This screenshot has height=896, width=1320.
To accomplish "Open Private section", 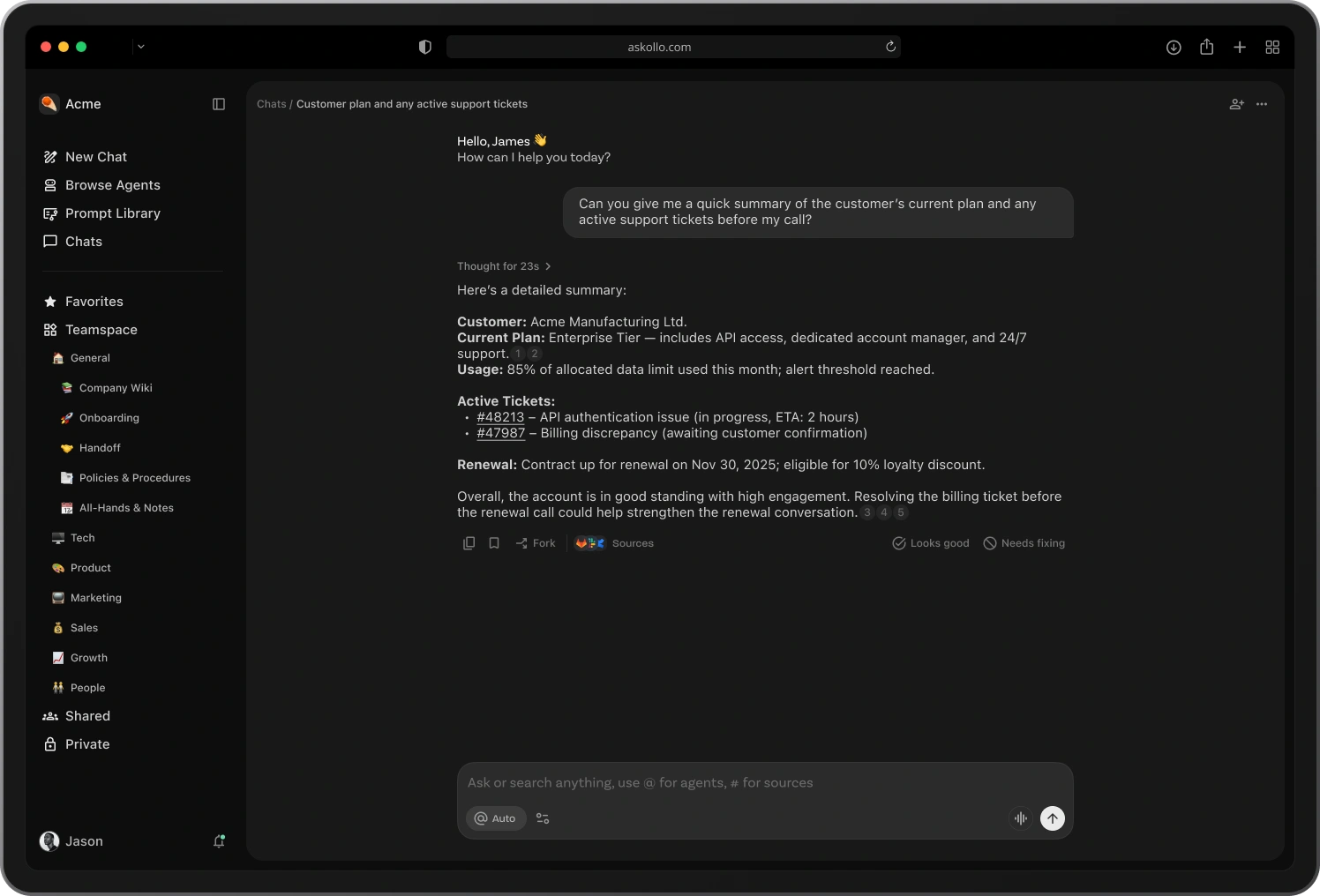I will click(x=77, y=744).
